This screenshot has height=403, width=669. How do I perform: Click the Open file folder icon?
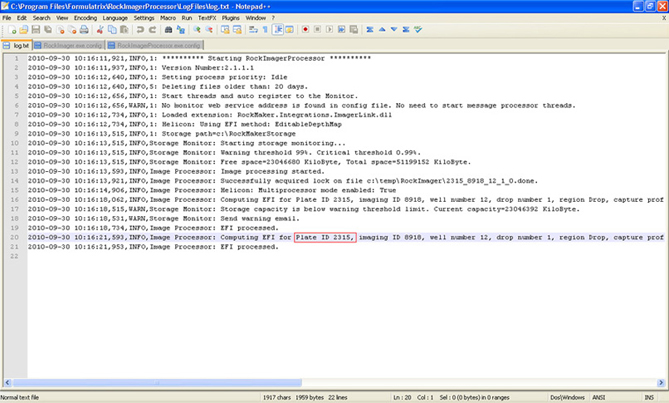(x=24, y=29)
